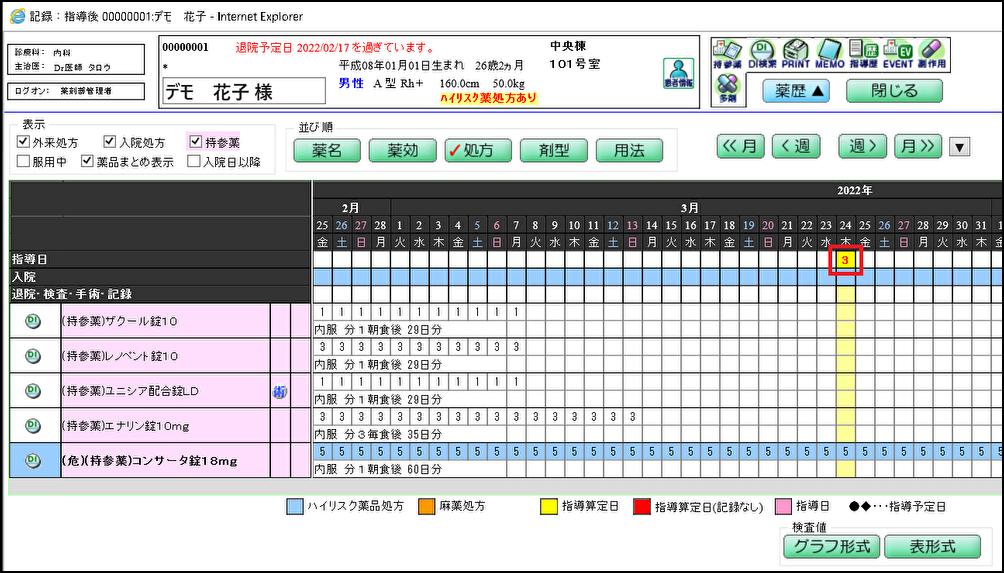Image resolution: width=1004 pixels, height=573 pixels.
Task: Jump forward one month with 月>>
Action: point(918,147)
